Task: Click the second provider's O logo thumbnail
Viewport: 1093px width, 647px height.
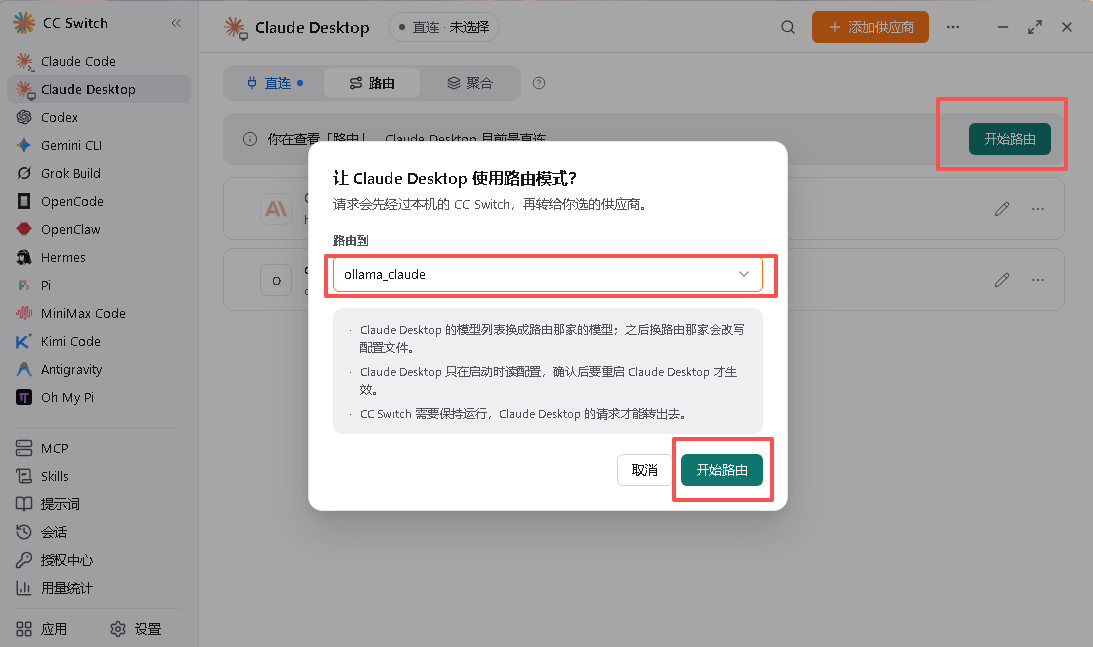Action: (x=276, y=280)
